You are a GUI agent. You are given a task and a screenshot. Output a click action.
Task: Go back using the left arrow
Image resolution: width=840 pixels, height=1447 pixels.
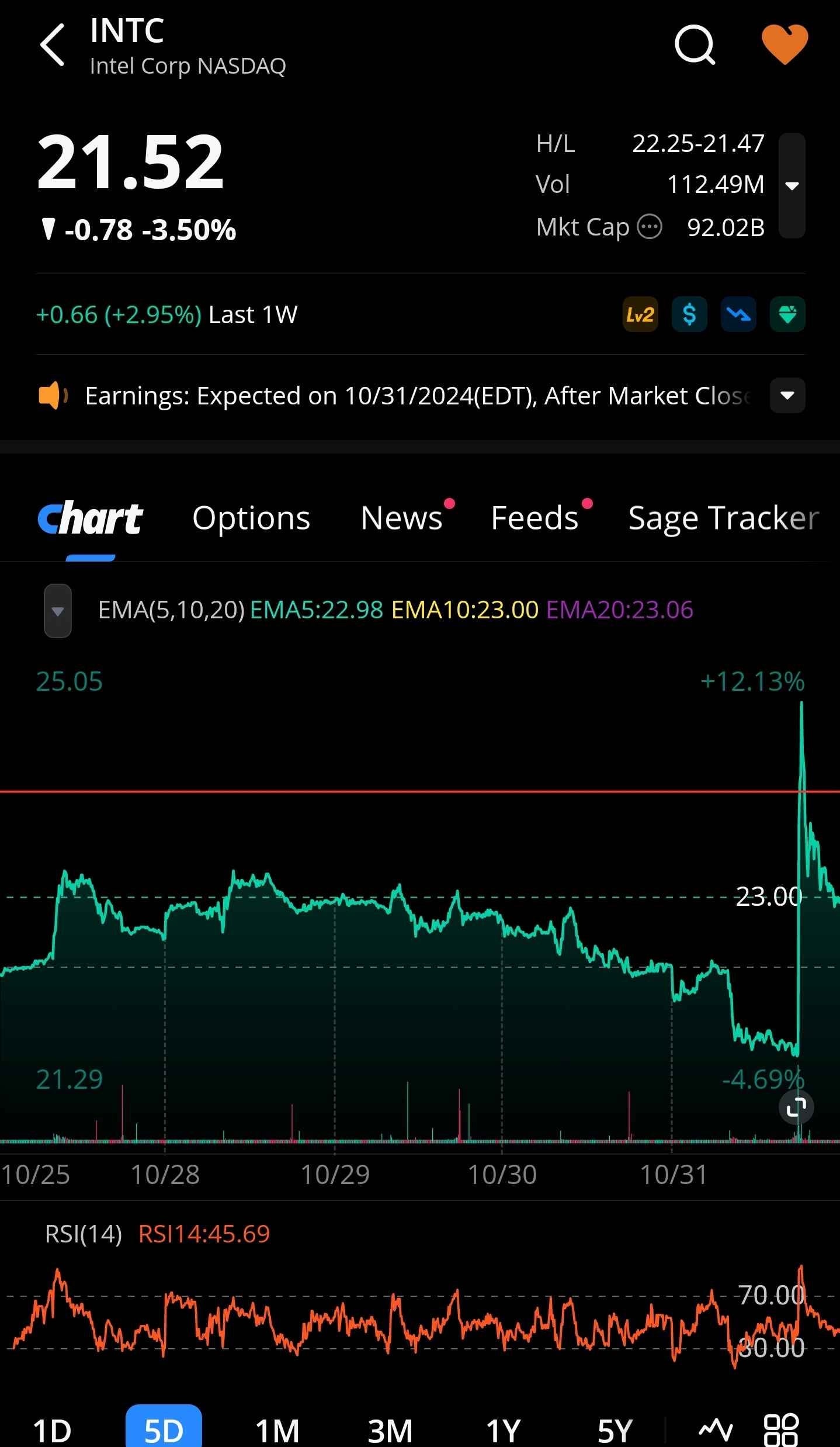52,44
